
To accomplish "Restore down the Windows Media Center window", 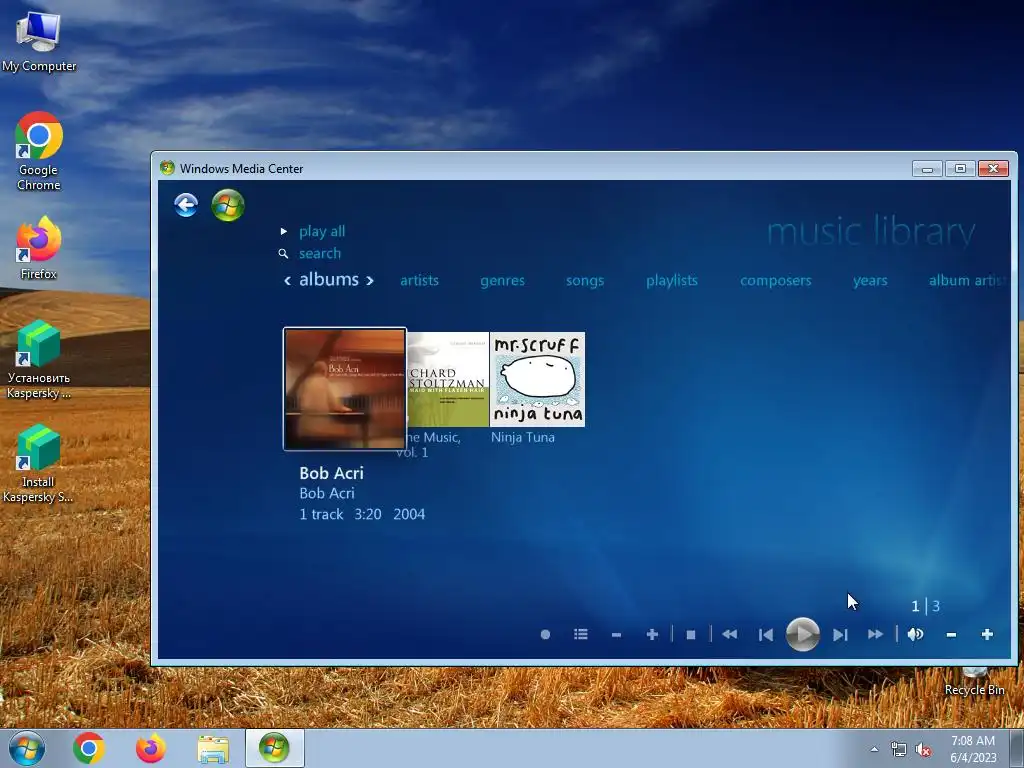I will (x=960, y=168).
